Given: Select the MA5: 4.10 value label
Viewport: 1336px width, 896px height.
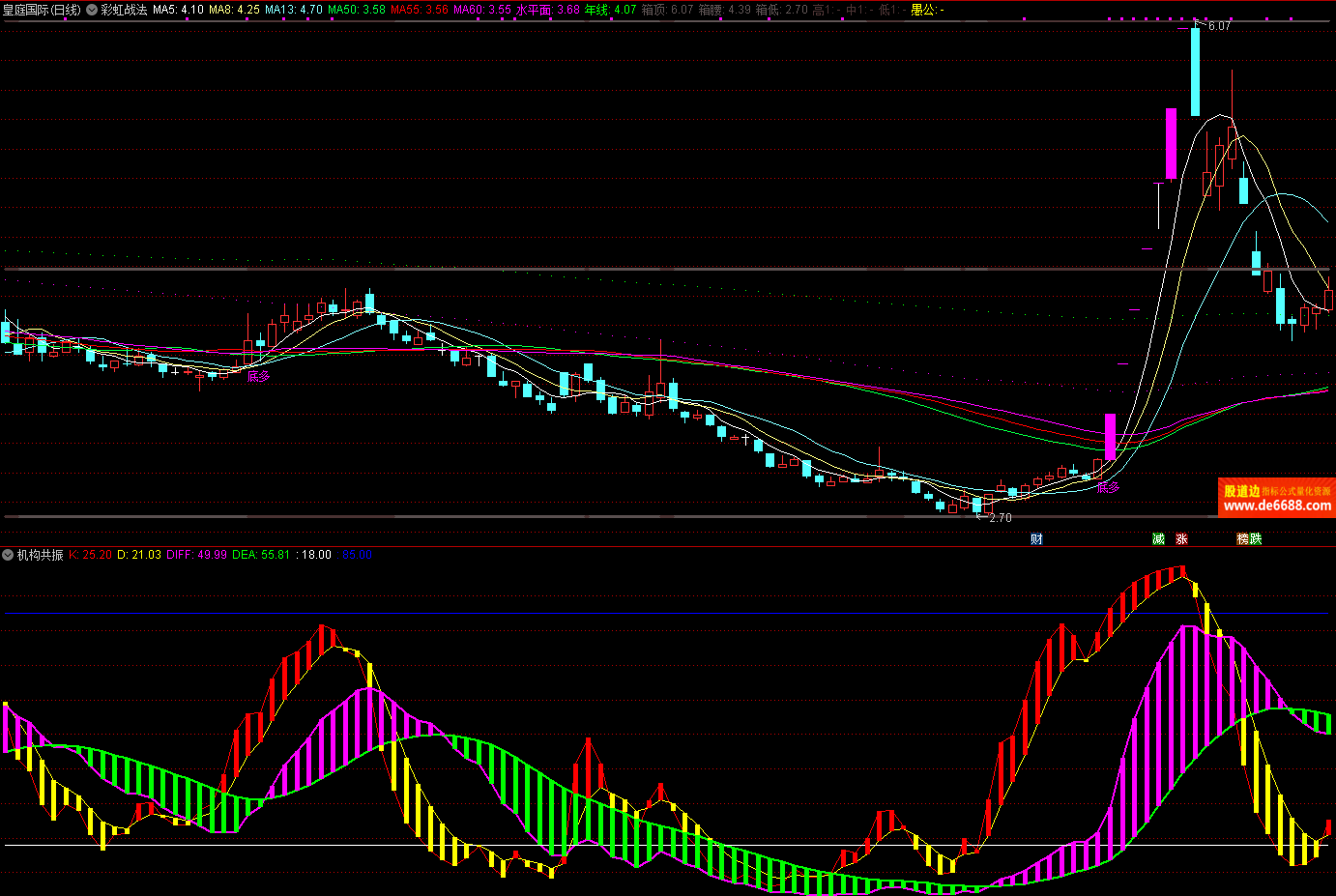Looking at the screenshot, I should click(178, 10).
